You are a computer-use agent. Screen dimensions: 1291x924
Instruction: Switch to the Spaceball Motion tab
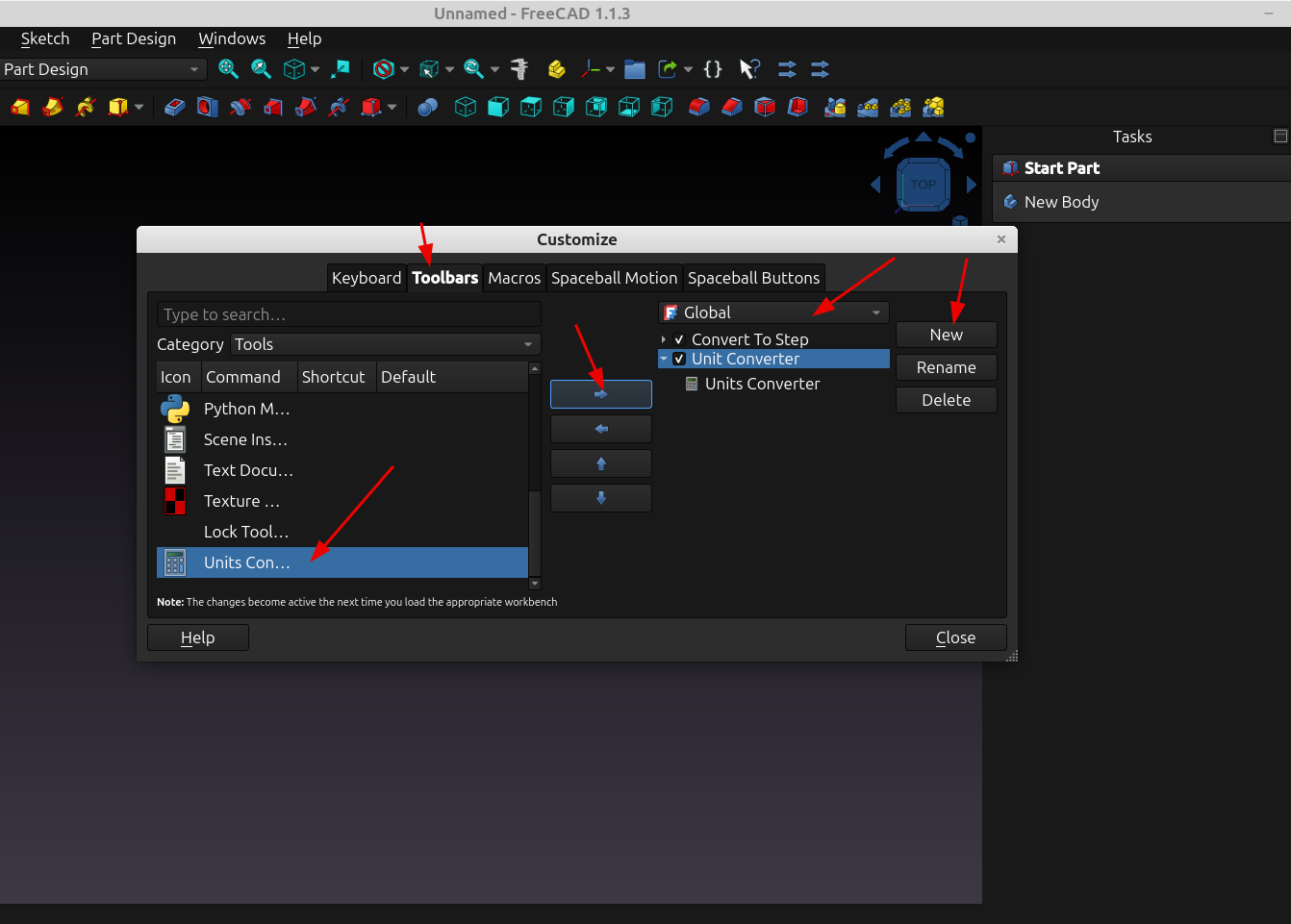tap(615, 278)
